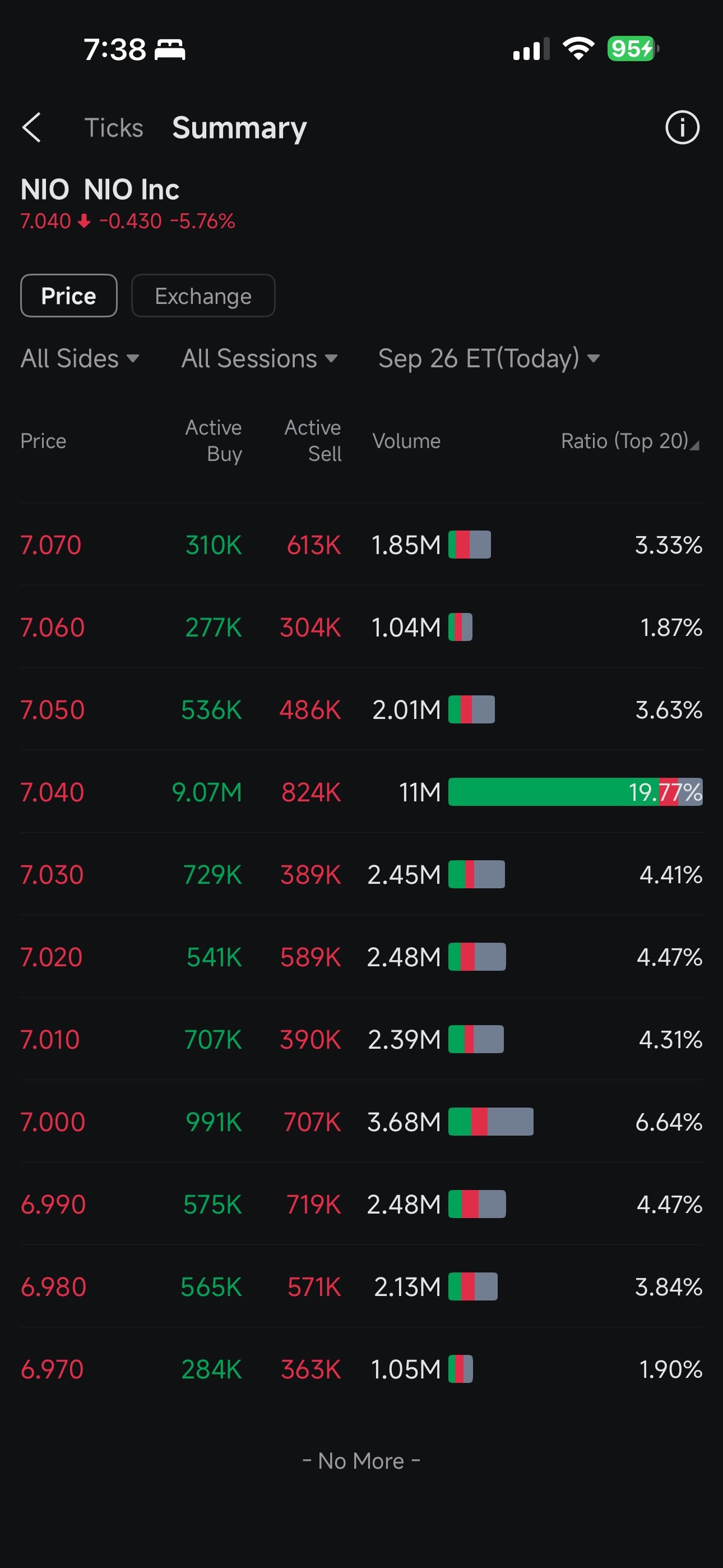Screen dimensions: 723x1568
Task: Tap the cellular signal bars icon
Action: 531,49
